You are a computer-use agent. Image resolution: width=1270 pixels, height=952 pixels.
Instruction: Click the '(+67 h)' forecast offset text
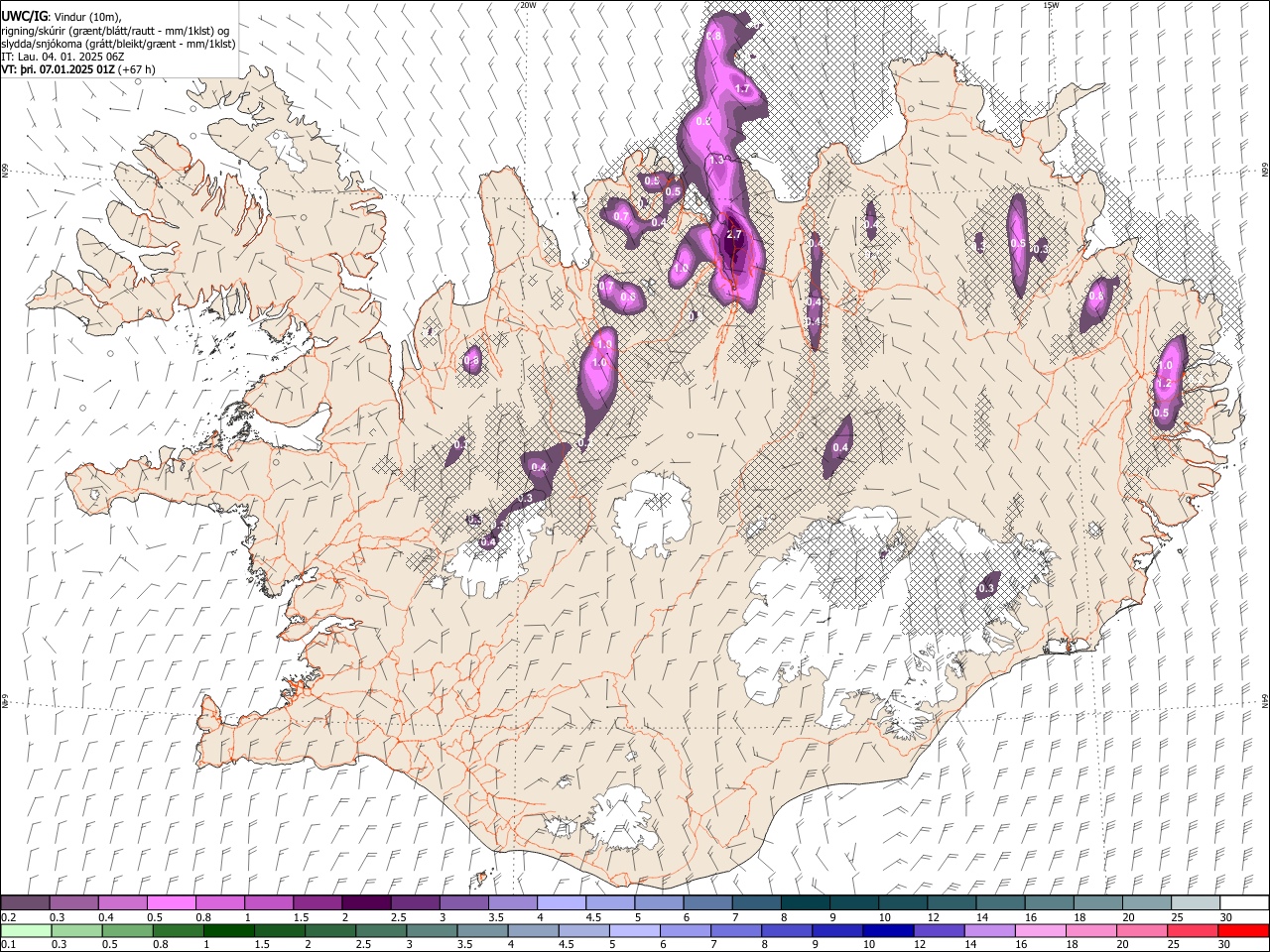click(136, 69)
